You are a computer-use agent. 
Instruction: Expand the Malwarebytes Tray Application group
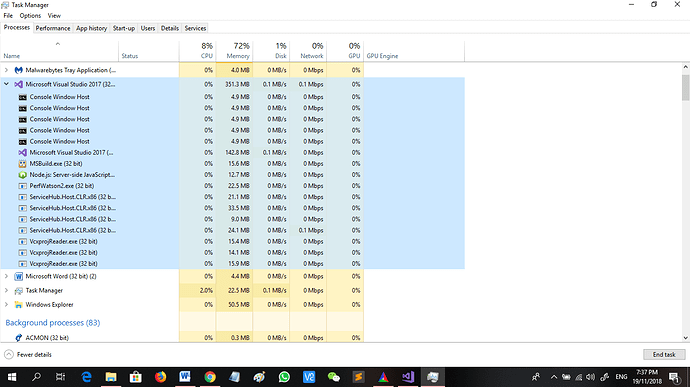tap(7, 70)
